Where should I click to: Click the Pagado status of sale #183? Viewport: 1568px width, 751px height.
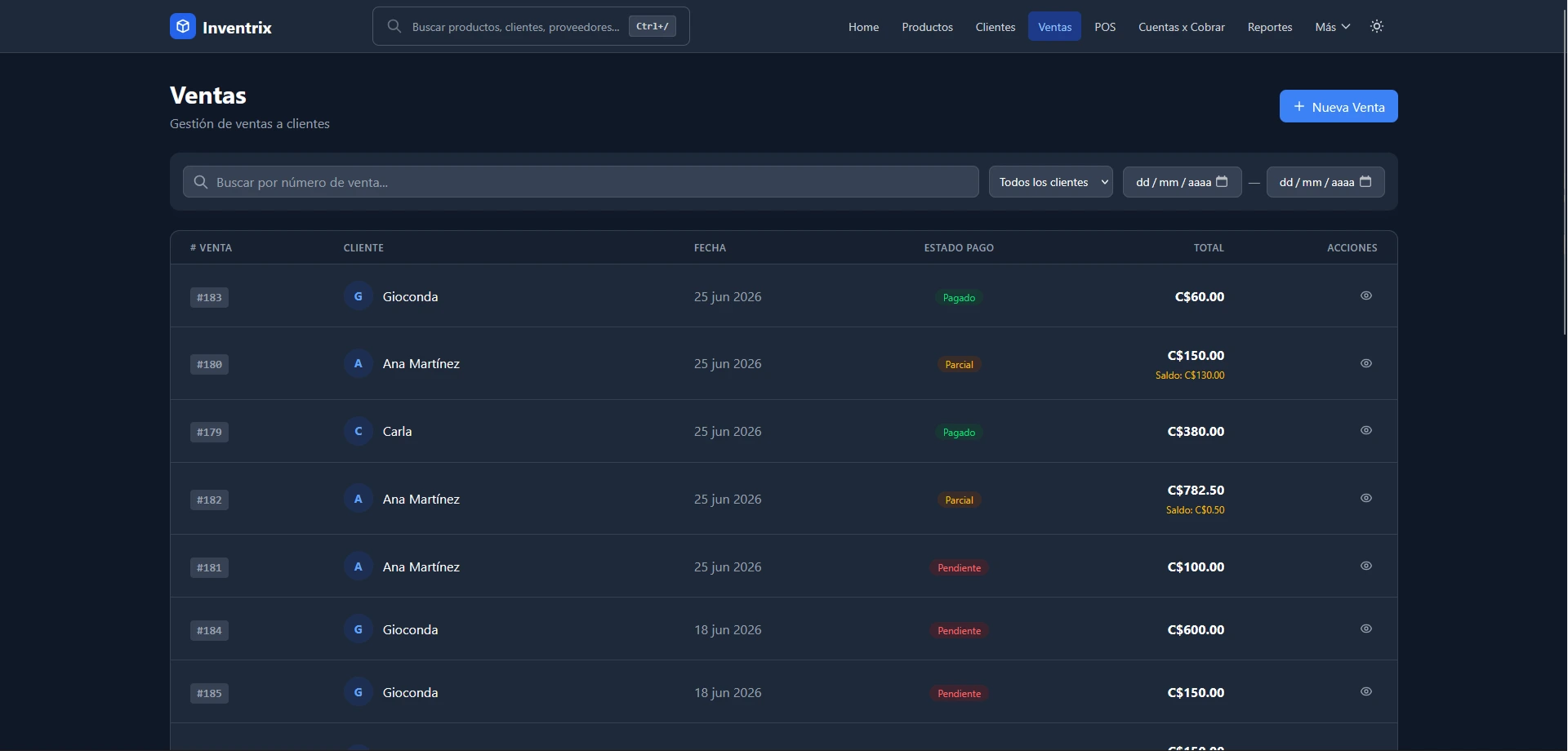(x=959, y=297)
